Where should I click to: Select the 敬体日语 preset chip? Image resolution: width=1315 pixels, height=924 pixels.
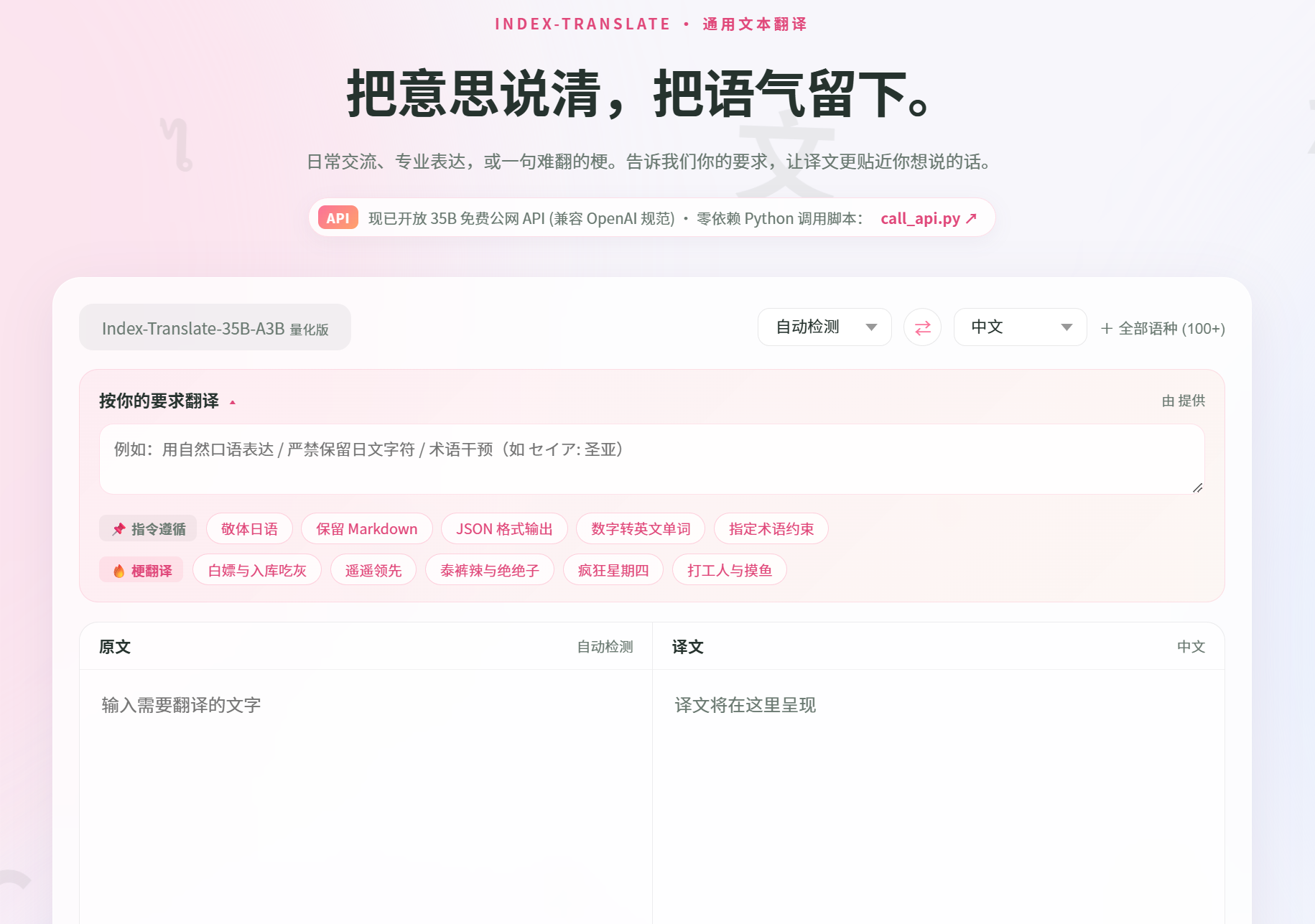(x=249, y=529)
